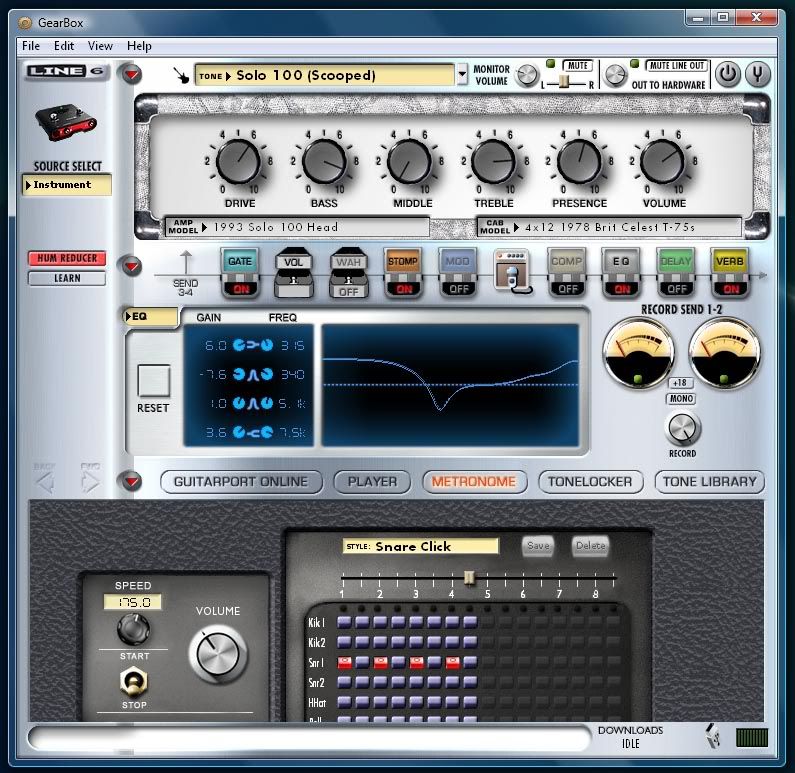Click the green level meter icon at bottom right
Screen dimensions: 795x773
click(x=752, y=738)
